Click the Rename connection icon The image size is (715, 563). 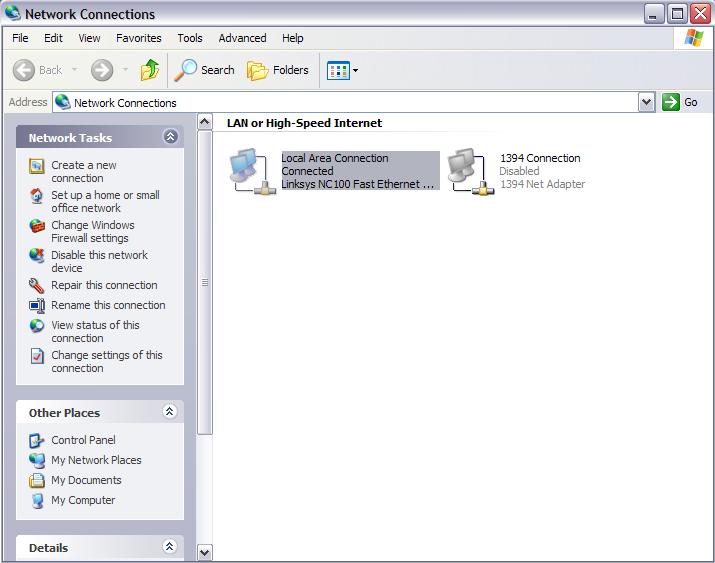tap(37, 305)
